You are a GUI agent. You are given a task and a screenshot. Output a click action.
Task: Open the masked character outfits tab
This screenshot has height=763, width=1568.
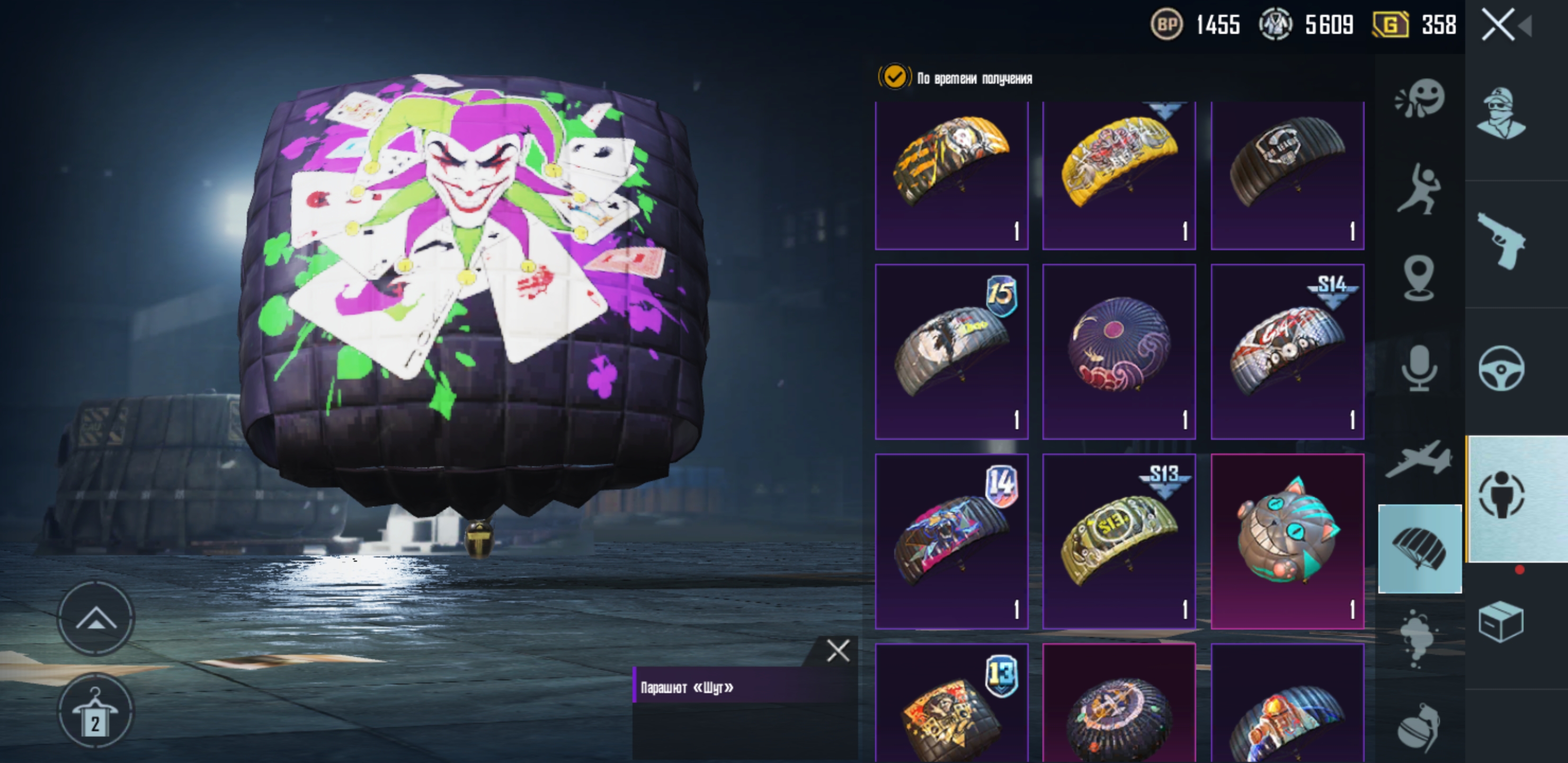(1502, 113)
